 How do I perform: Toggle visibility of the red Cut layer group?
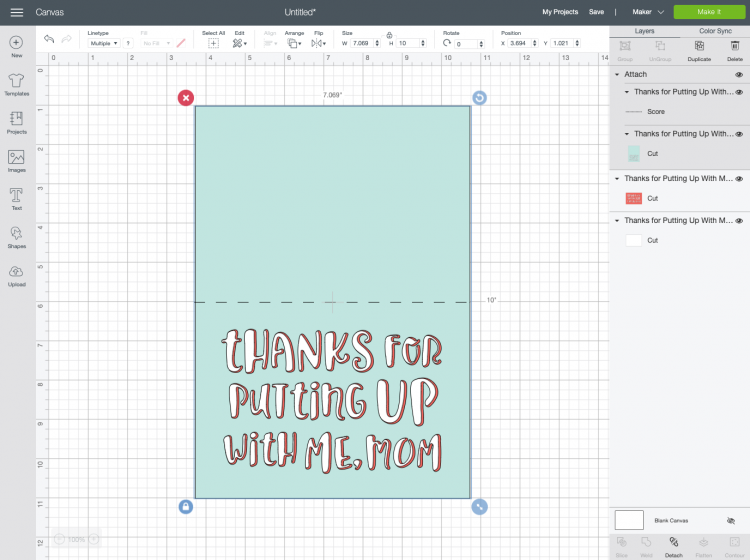(x=739, y=179)
